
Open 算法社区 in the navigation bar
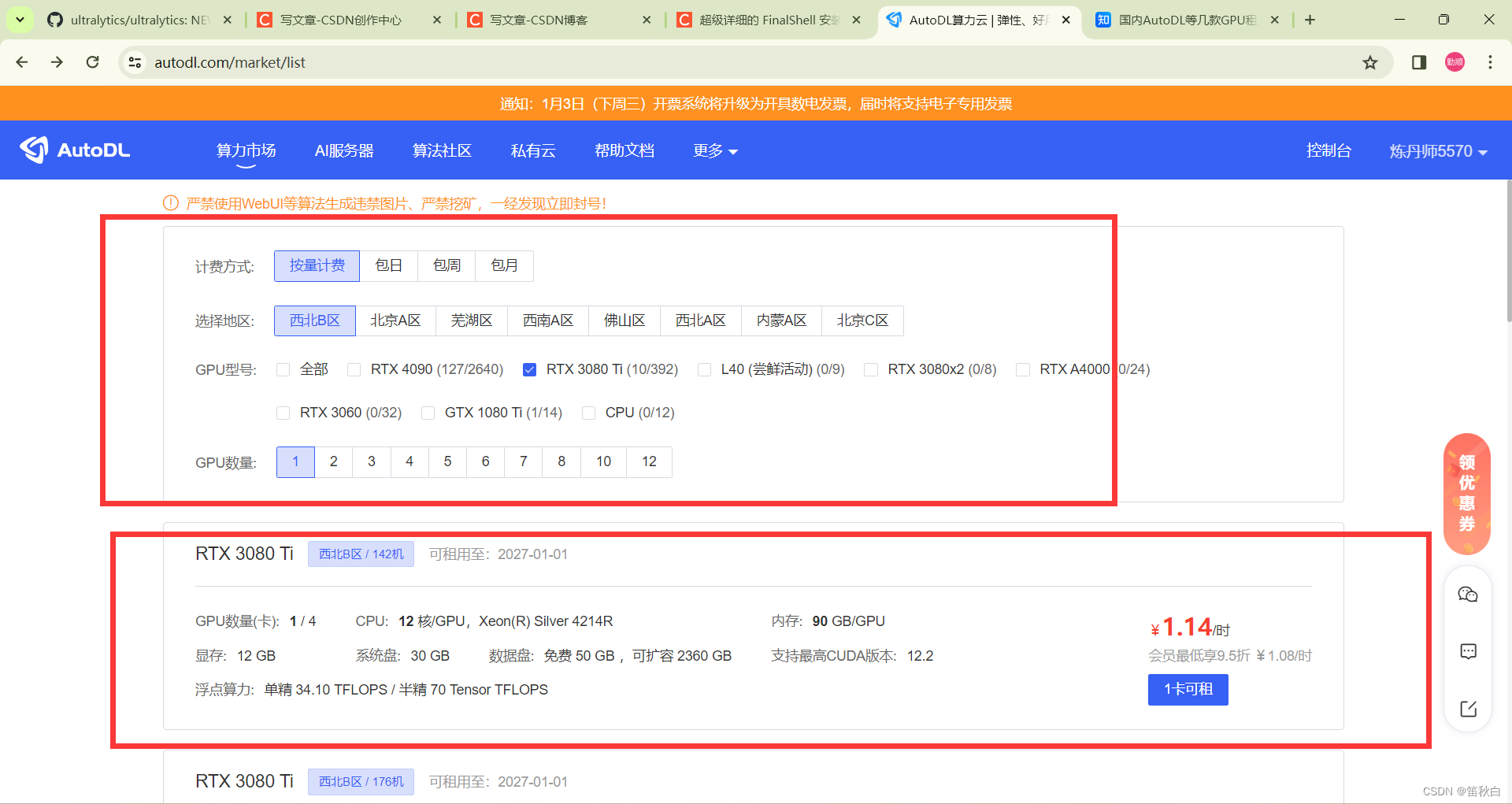pos(442,150)
